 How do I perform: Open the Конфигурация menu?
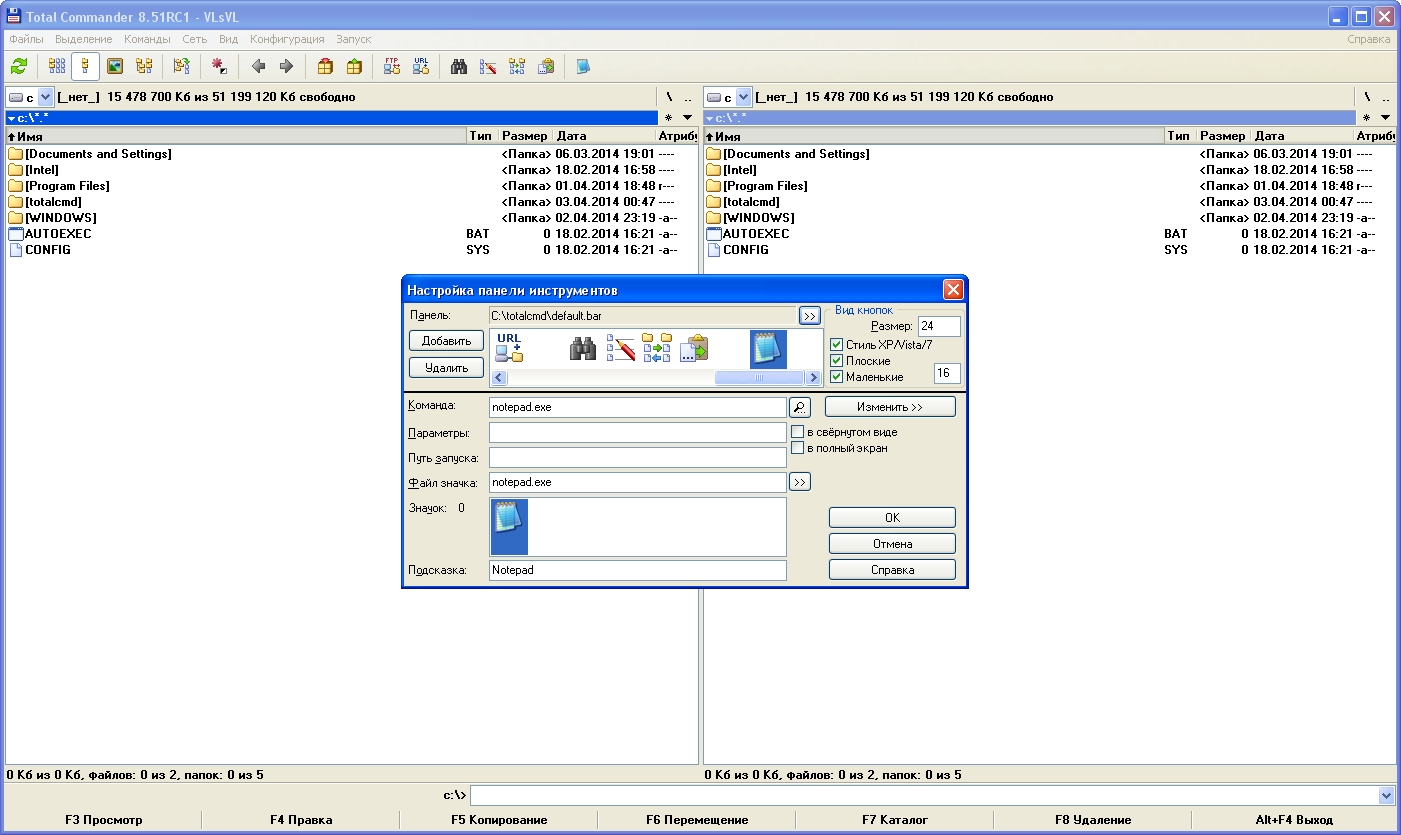click(287, 39)
